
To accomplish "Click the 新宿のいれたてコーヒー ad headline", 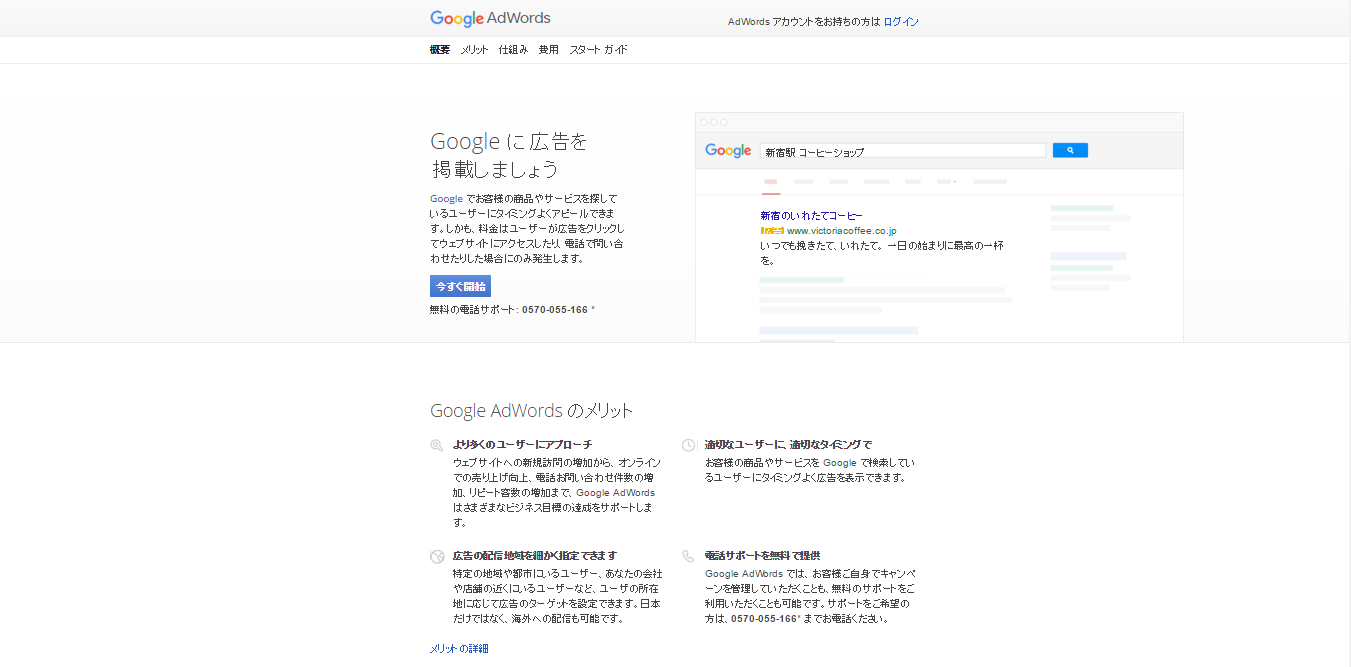I will 811,215.
